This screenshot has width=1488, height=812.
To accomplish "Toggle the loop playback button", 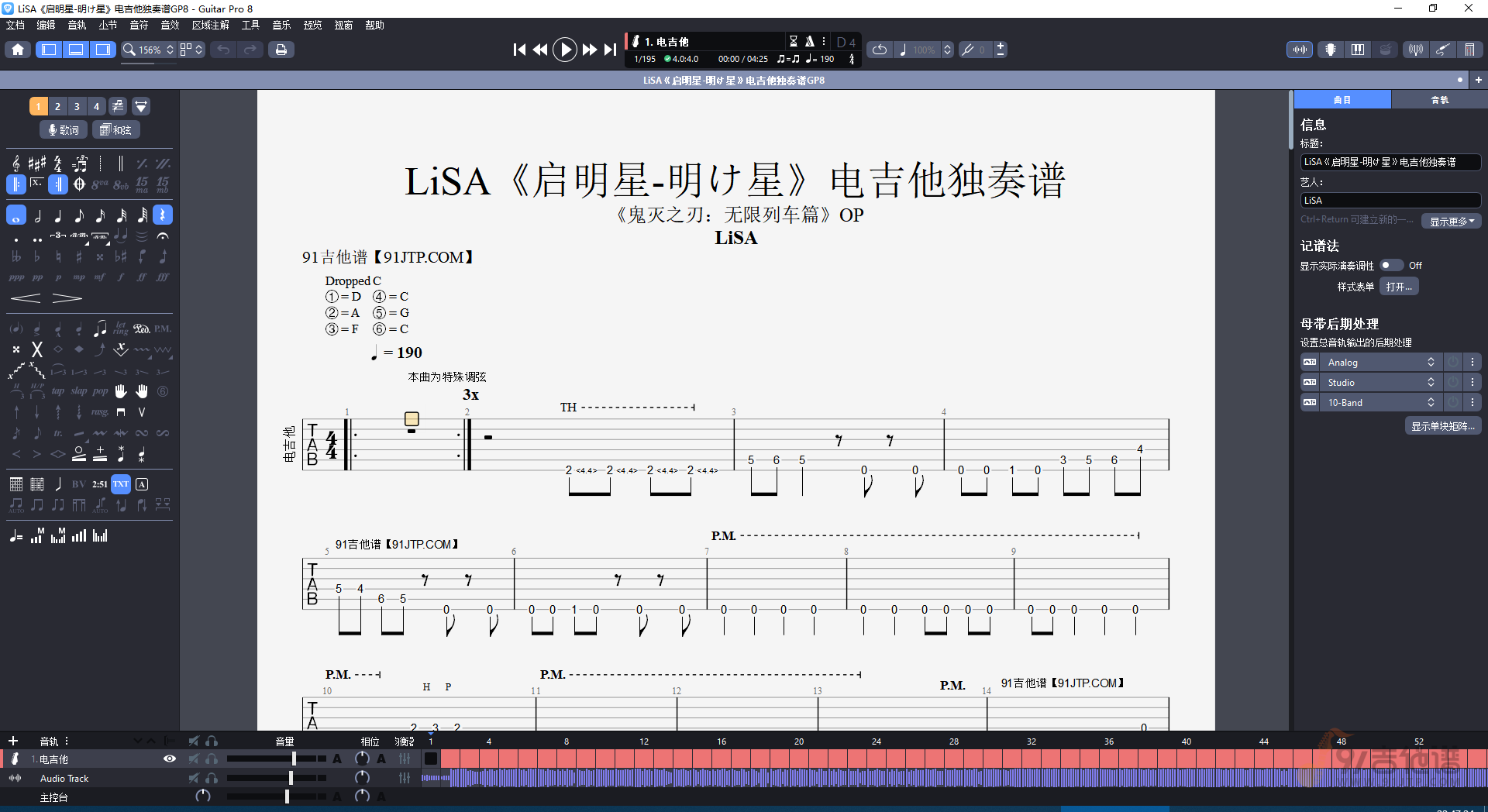I will point(880,50).
